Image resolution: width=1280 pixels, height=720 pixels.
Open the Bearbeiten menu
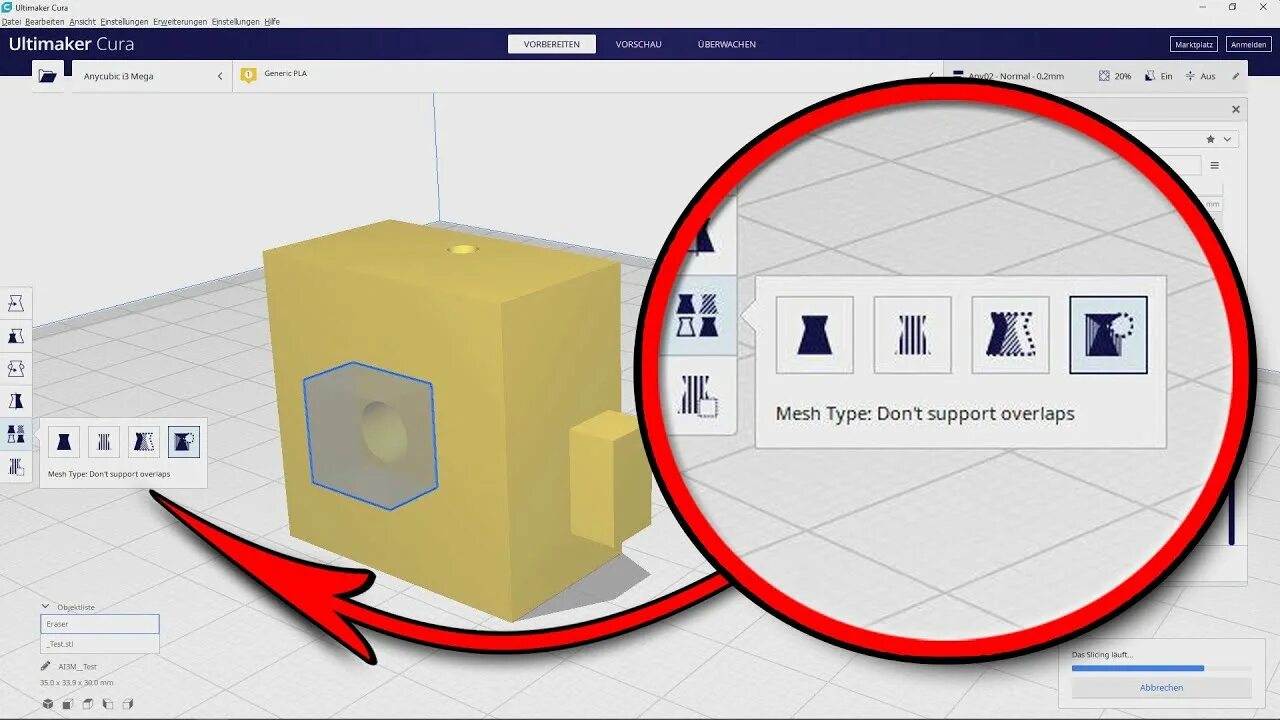point(45,21)
